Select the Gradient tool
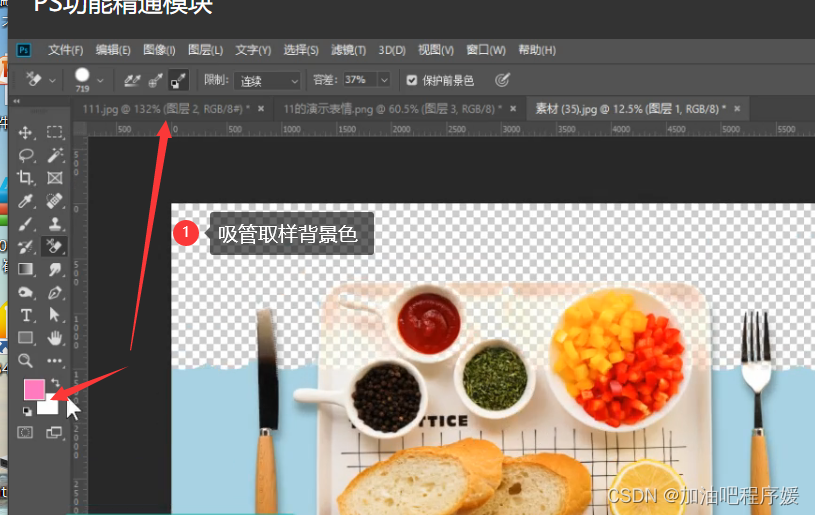The width and height of the screenshot is (815, 515). [x=25, y=269]
